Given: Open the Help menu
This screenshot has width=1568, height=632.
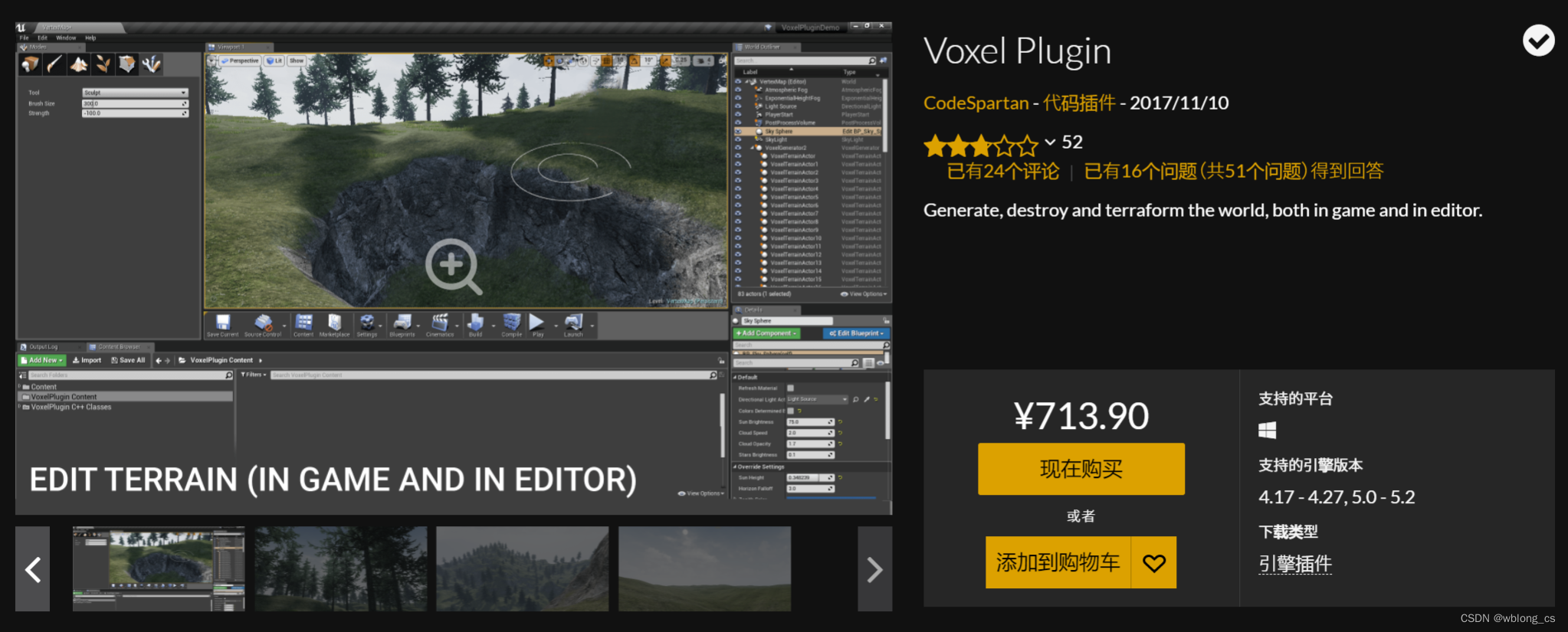Looking at the screenshot, I should (x=90, y=38).
